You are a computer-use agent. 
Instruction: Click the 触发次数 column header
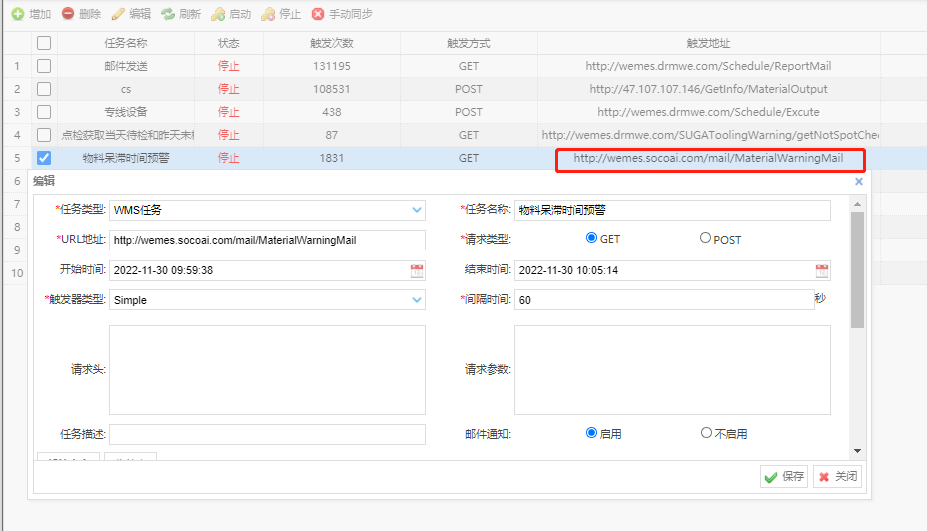pyautogui.click(x=331, y=43)
